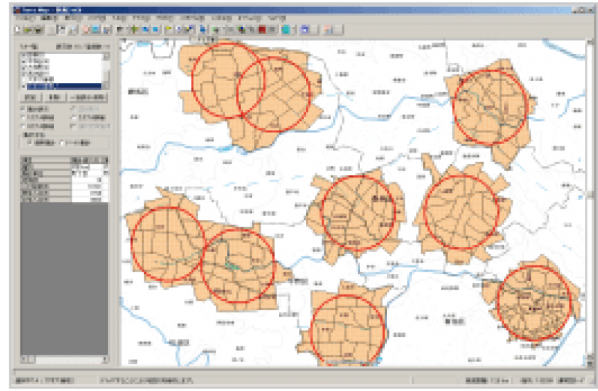Toggle the checkbox of the highlighted blue layer row
The image size is (598, 391).
[24, 87]
